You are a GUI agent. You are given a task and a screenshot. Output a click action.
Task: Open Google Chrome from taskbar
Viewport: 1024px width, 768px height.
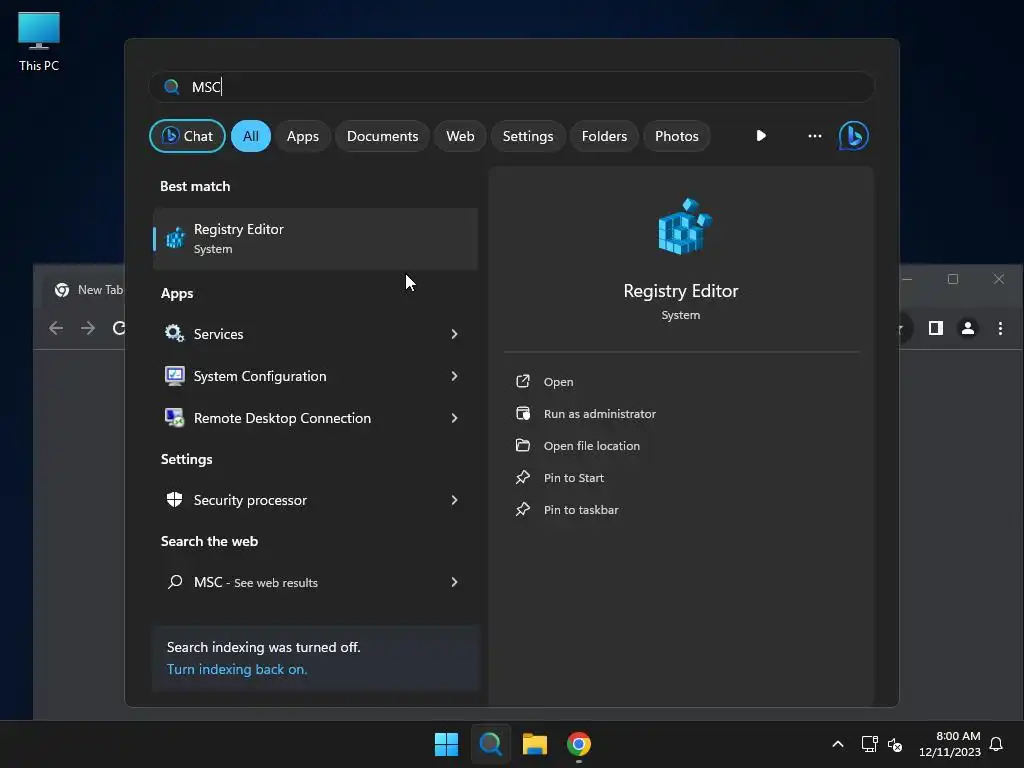(579, 744)
